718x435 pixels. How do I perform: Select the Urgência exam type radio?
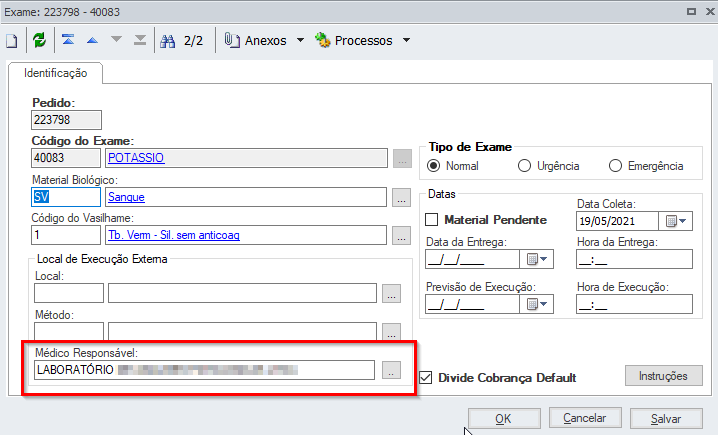(x=524, y=166)
